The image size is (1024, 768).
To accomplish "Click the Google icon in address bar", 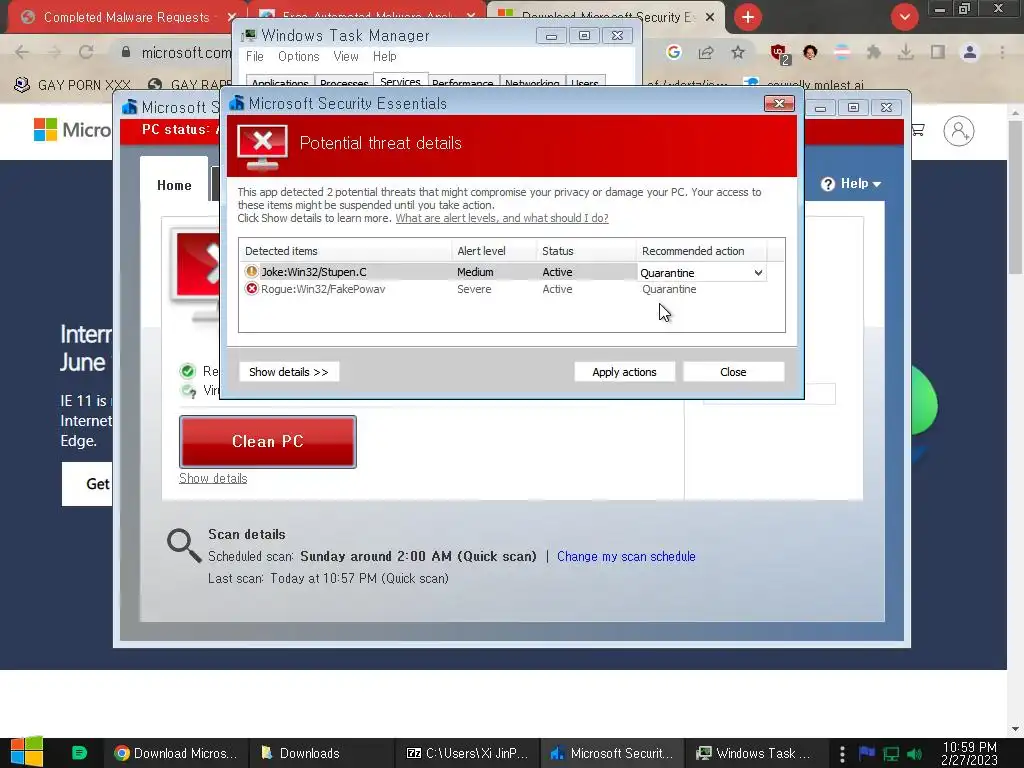I will 673,52.
